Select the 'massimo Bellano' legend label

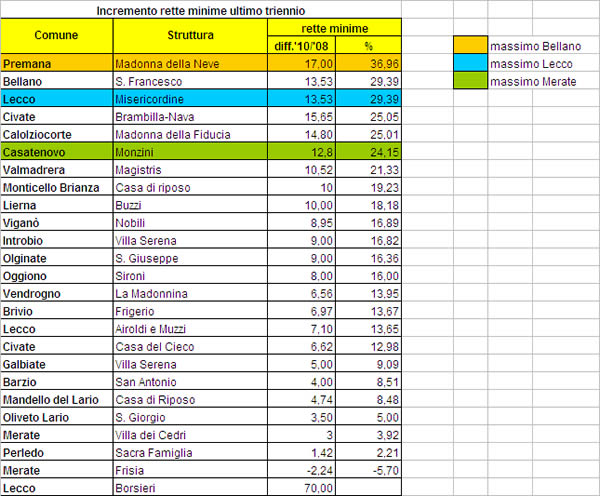click(x=535, y=46)
